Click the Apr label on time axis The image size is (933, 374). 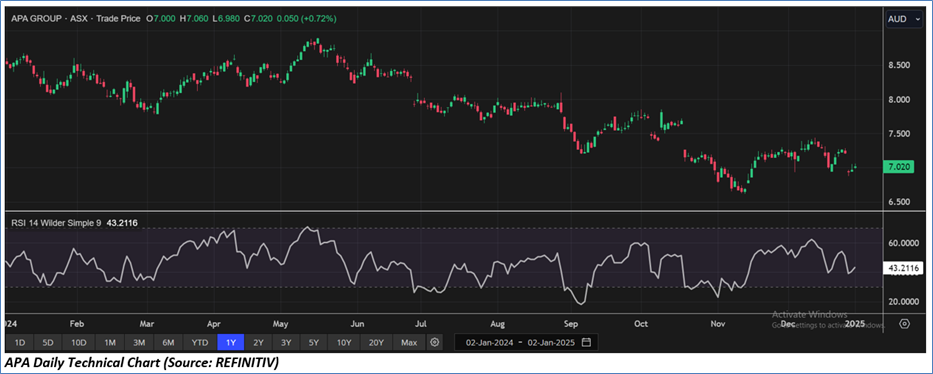tap(214, 324)
